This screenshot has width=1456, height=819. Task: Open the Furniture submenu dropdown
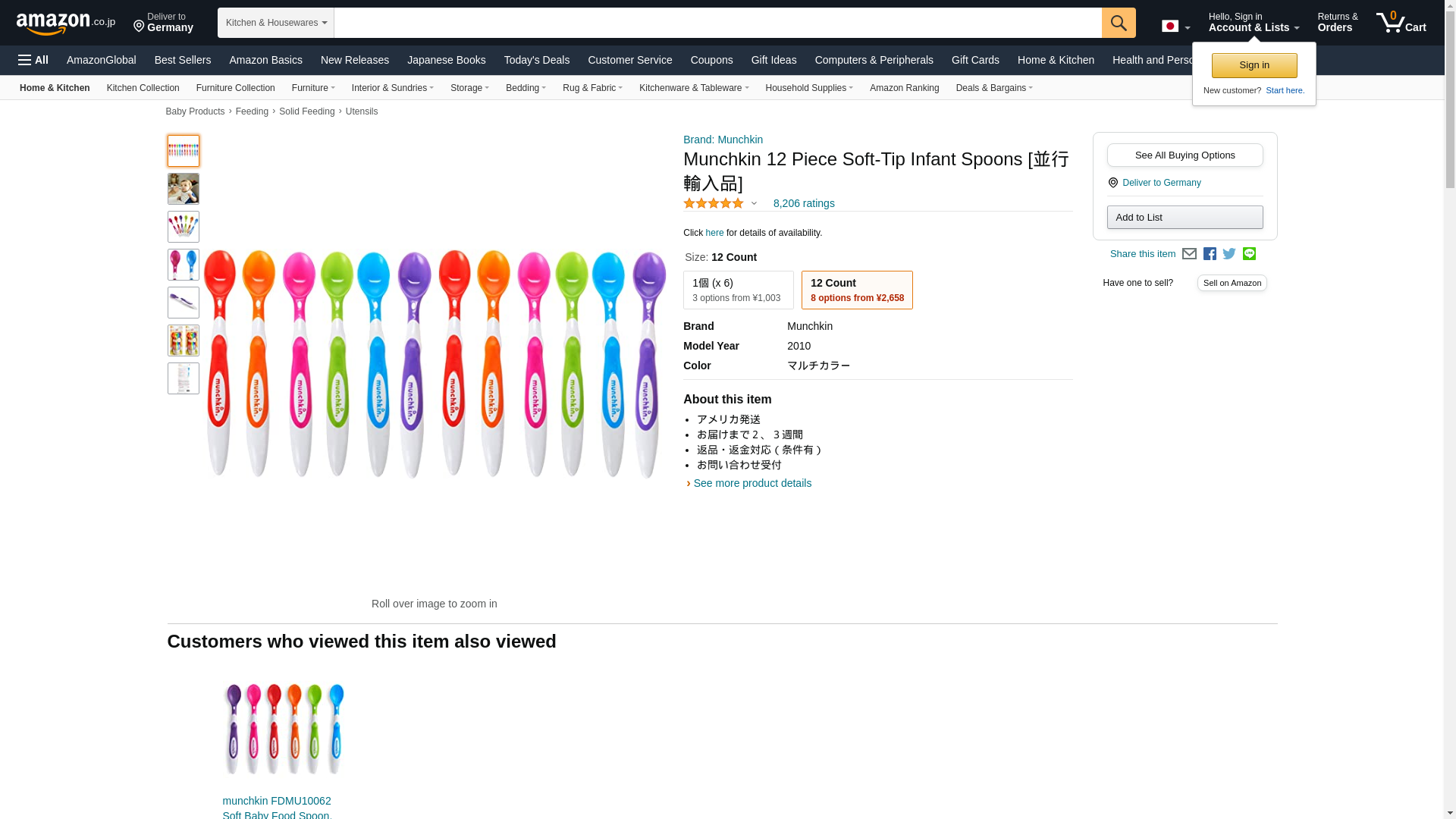pyautogui.click(x=313, y=88)
